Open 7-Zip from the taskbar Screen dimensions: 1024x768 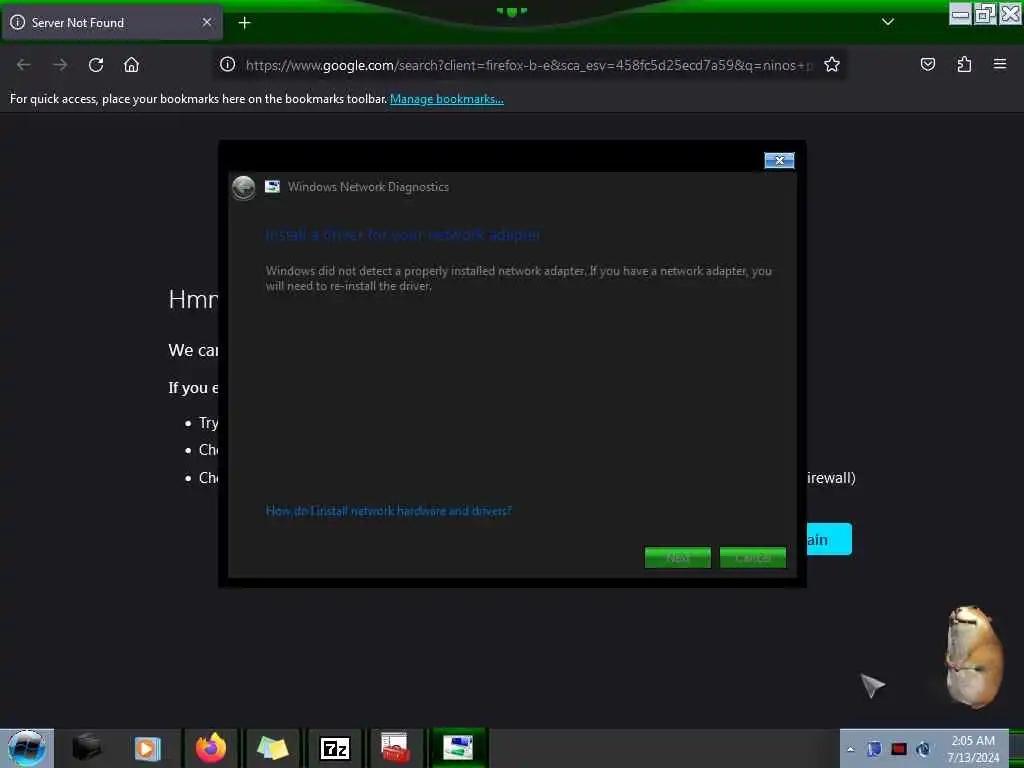coord(334,748)
